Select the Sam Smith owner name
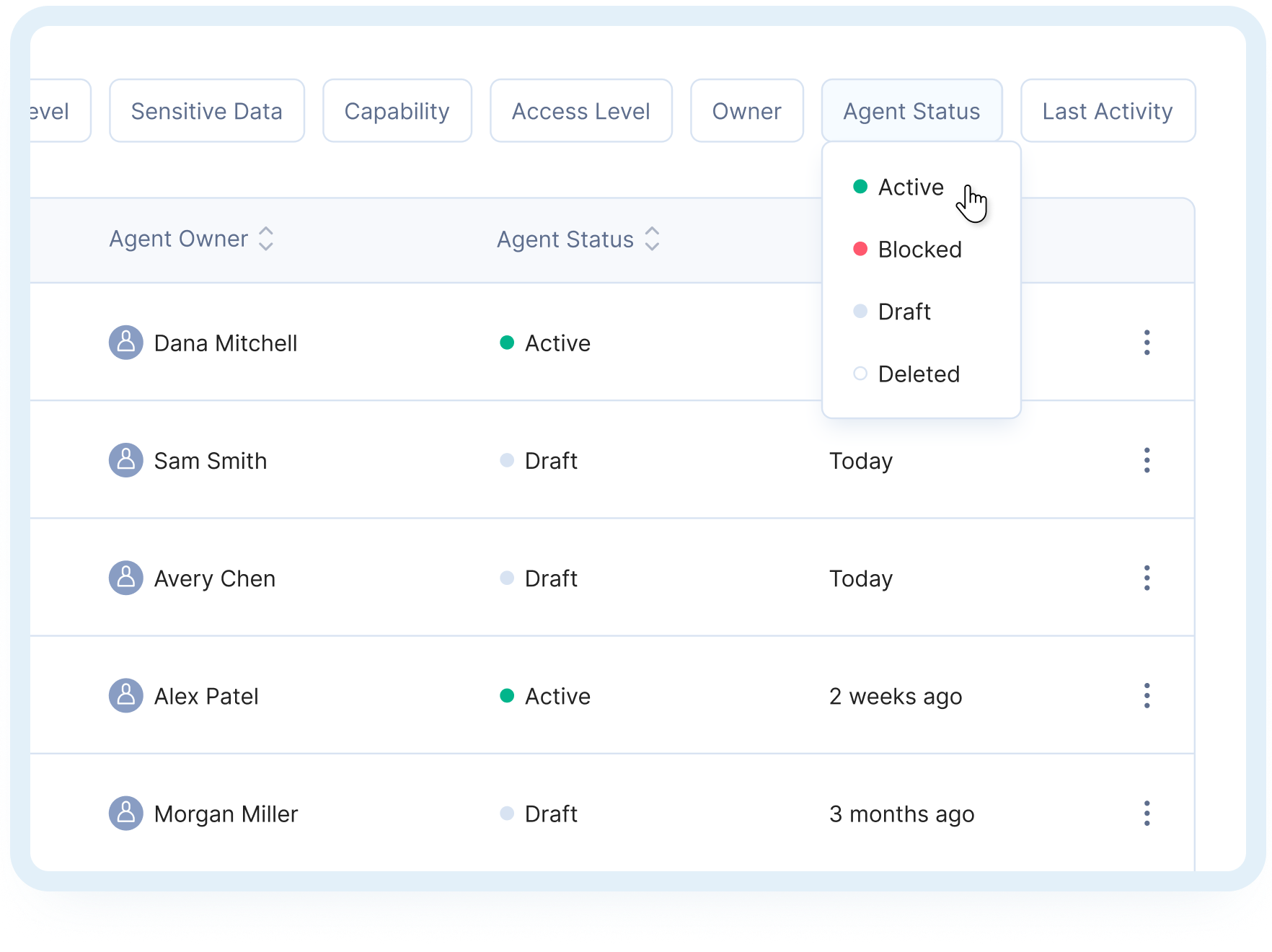This screenshot has width=1272, height=952. click(x=211, y=460)
